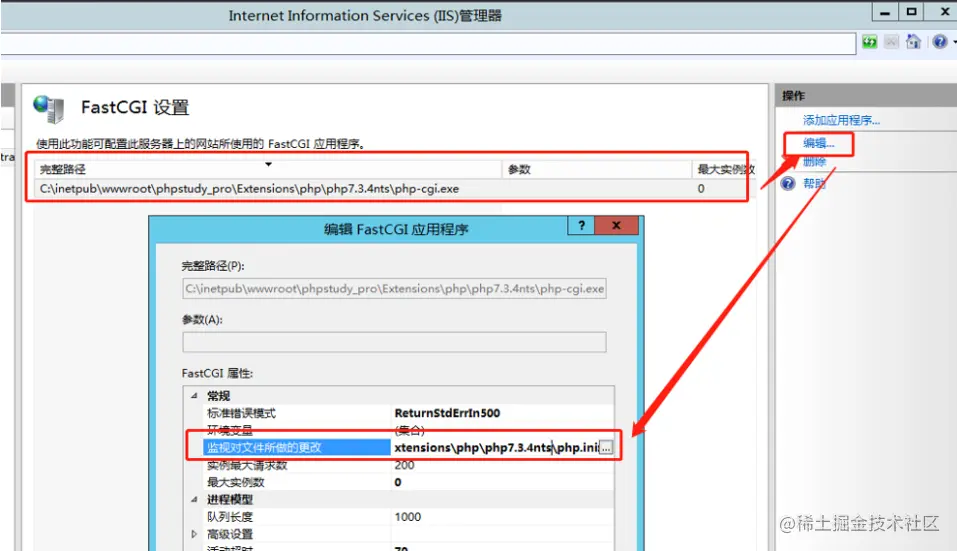Go to the Home icon in toolbar
957x551 pixels.
[x=913, y=41]
